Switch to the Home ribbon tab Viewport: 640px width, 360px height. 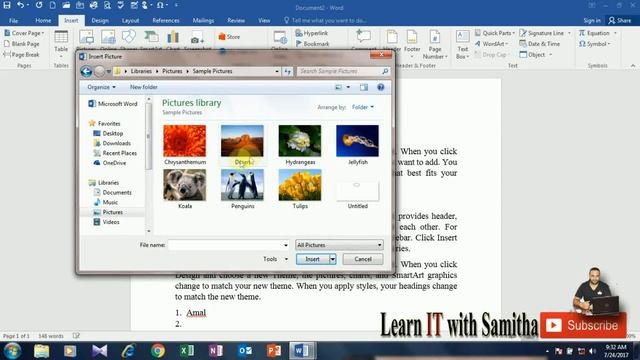point(43,20)
